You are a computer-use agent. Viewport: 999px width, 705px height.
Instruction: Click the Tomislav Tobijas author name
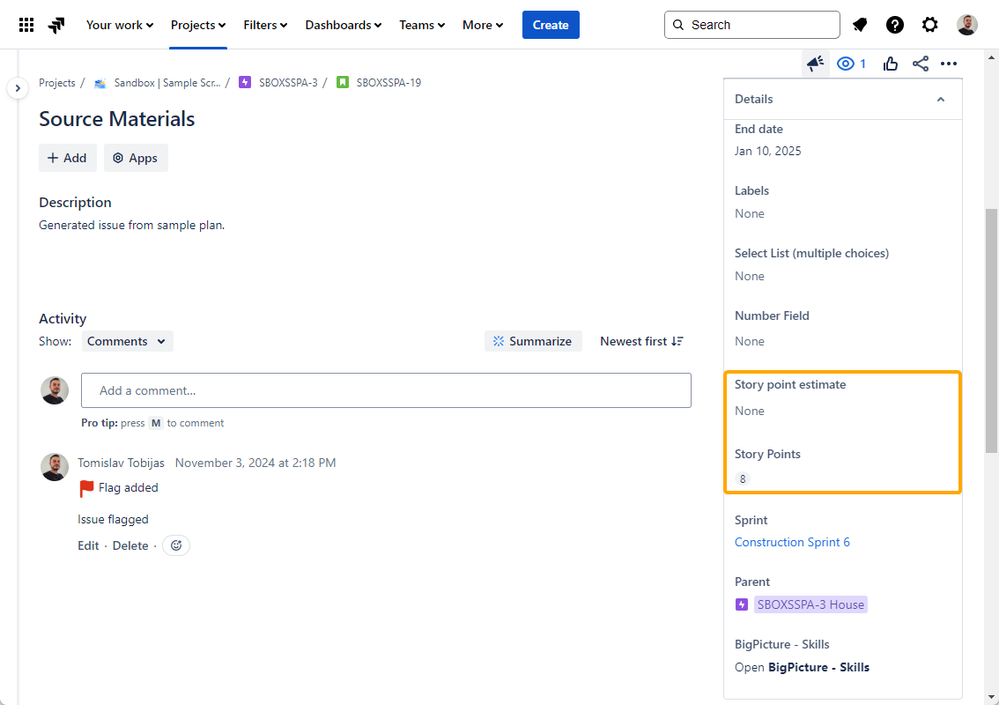click(121, 463)
